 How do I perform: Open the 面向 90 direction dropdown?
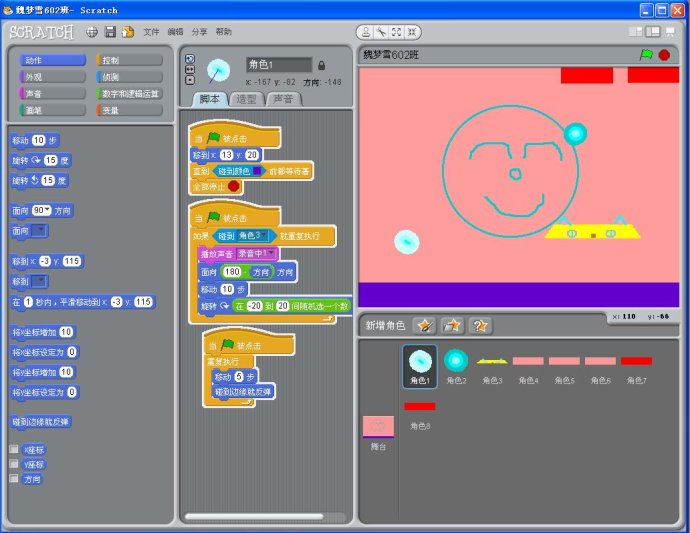coord(48,210)
